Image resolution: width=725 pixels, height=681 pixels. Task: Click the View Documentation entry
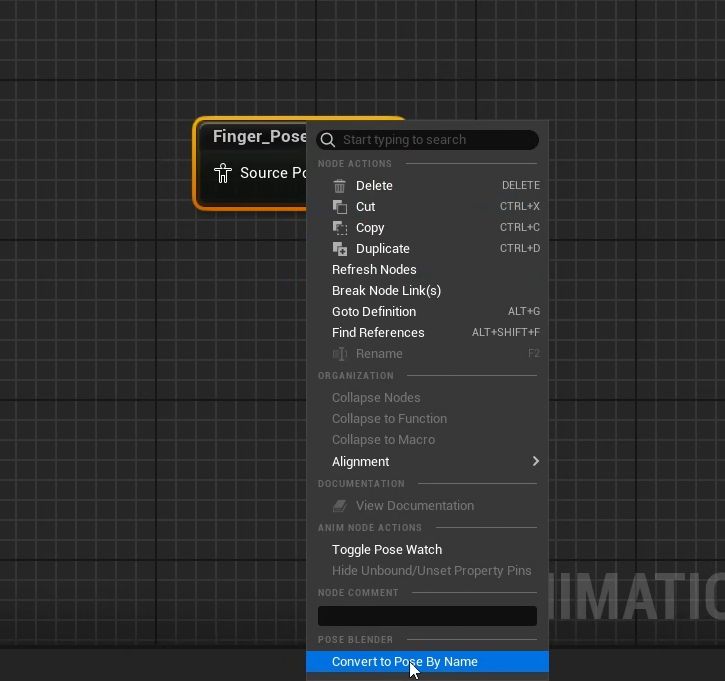pos(428,506)
